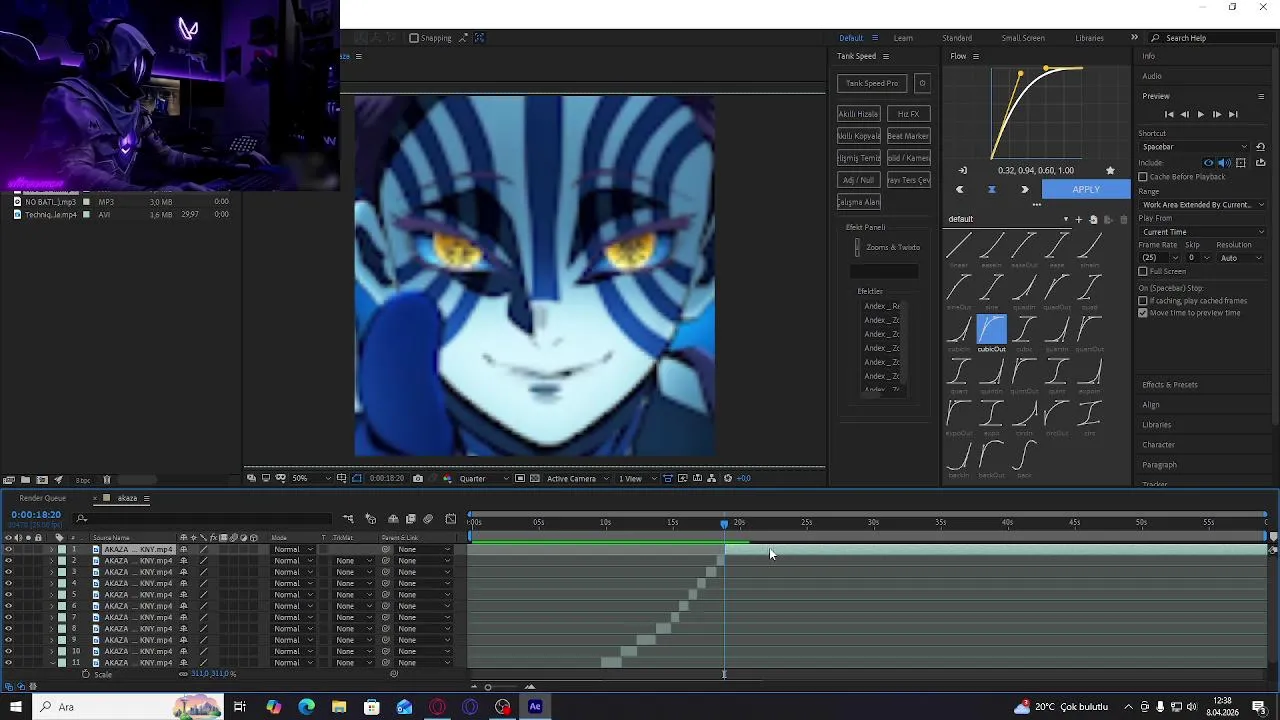1280x720 pixels.
Task: Check the Full Screen option
Action: point(1143,271)
